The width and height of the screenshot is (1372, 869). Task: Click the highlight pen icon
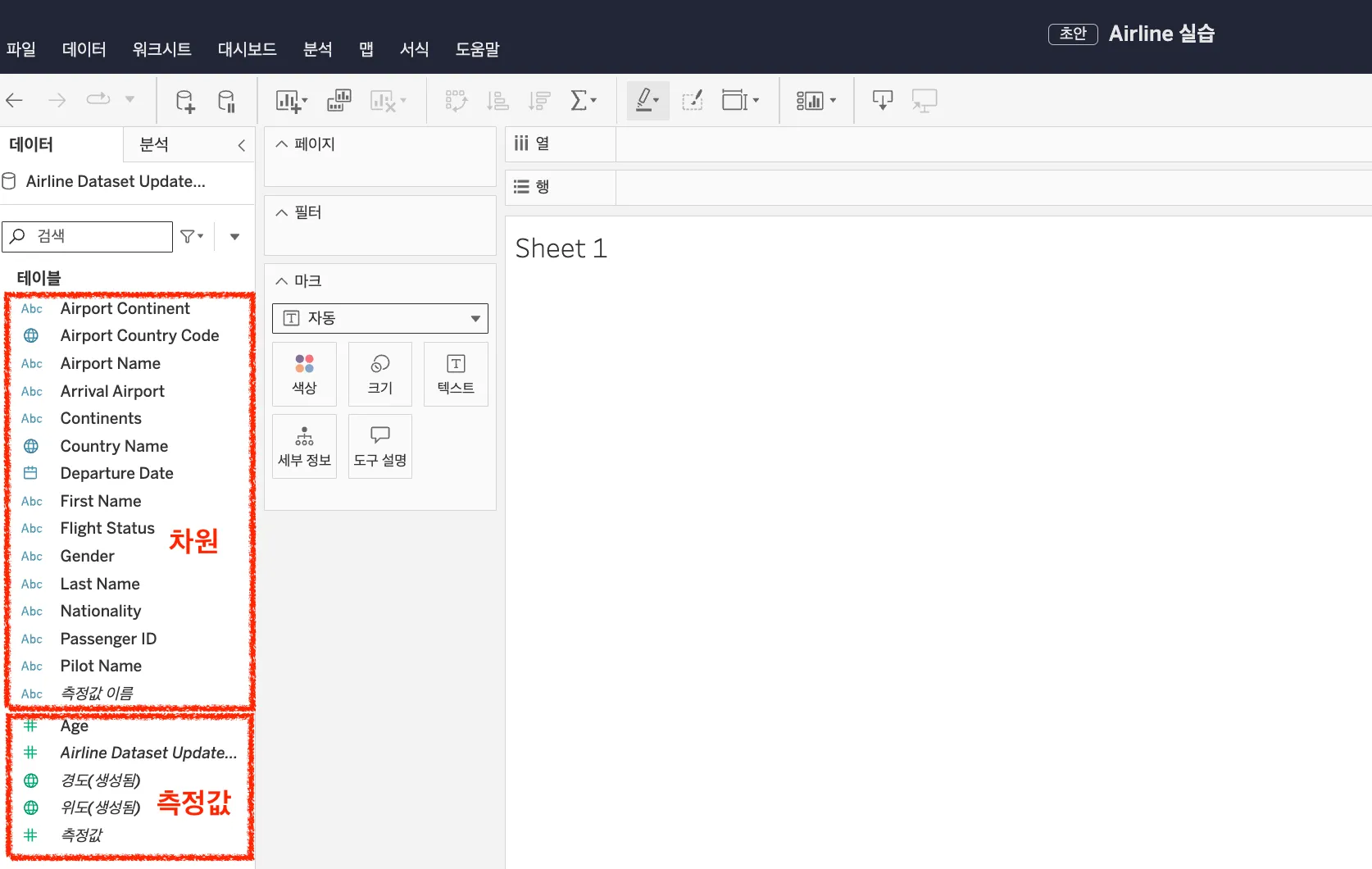(x=648, y=100)
